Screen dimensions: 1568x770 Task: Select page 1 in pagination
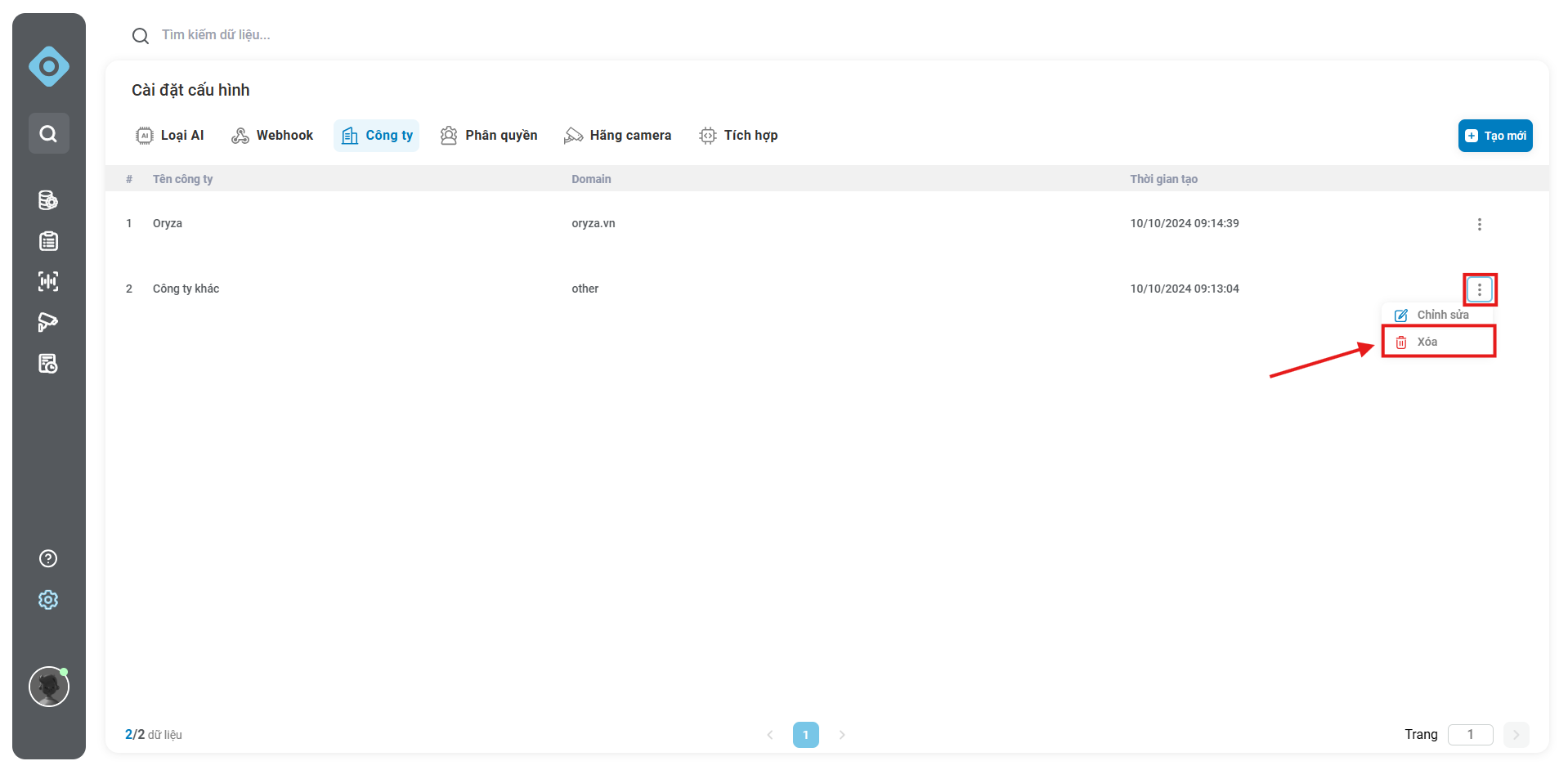point(806,735)
